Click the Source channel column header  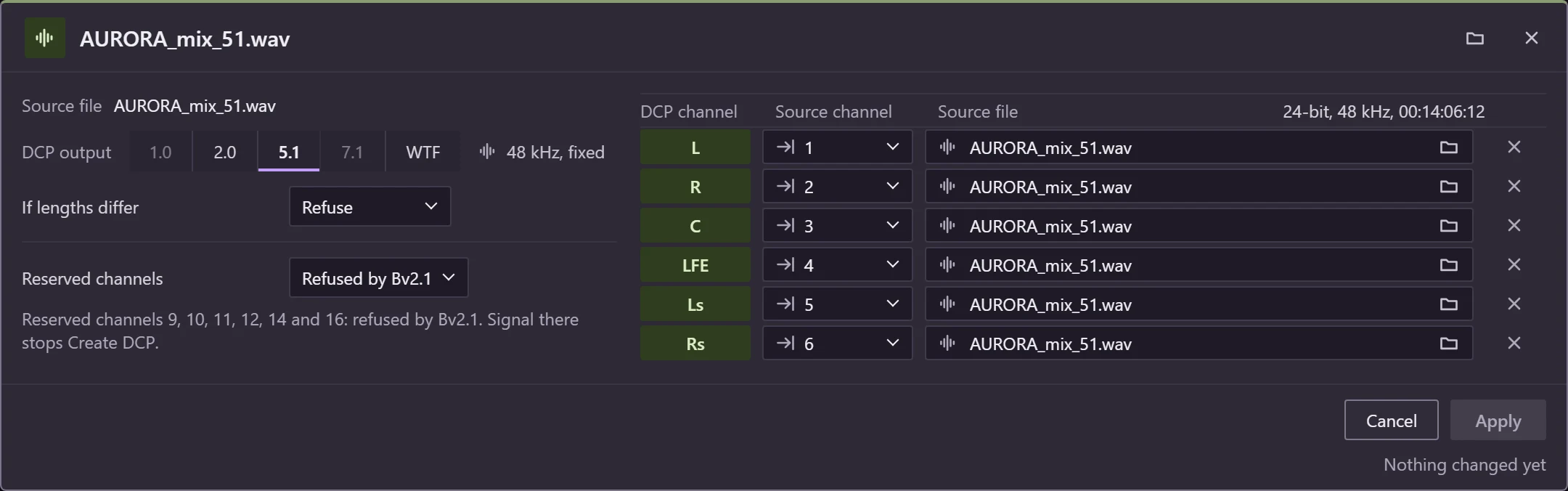click(833, 111)
